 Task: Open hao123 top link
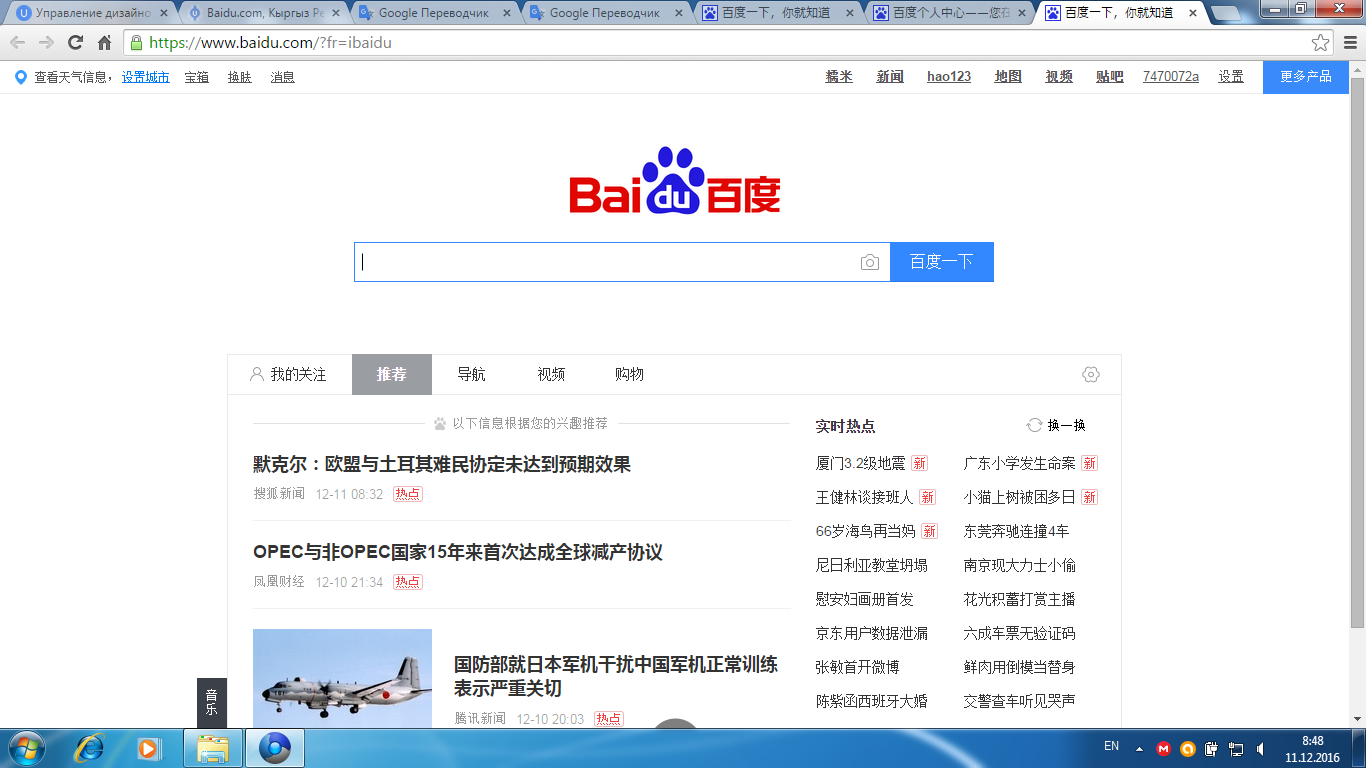[x=949, y=77]
